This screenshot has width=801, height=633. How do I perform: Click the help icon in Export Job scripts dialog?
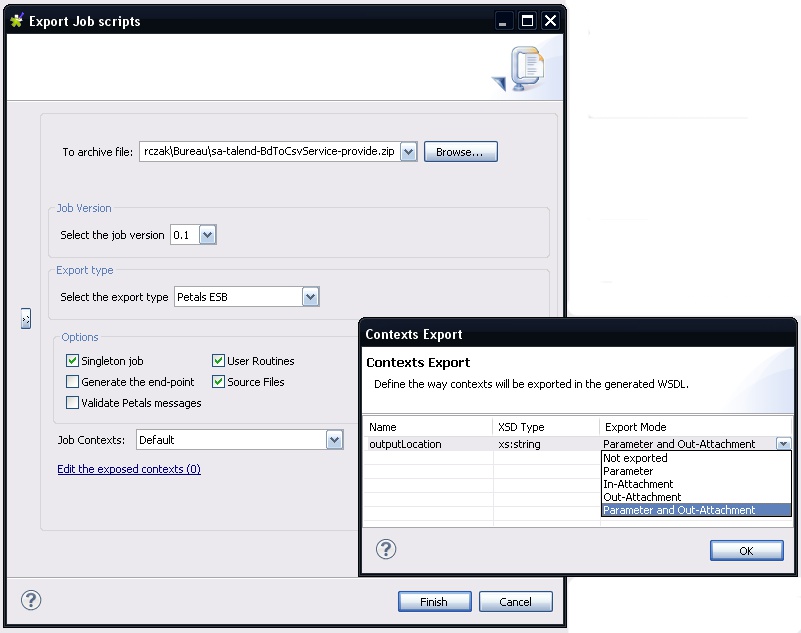point(31,600)
